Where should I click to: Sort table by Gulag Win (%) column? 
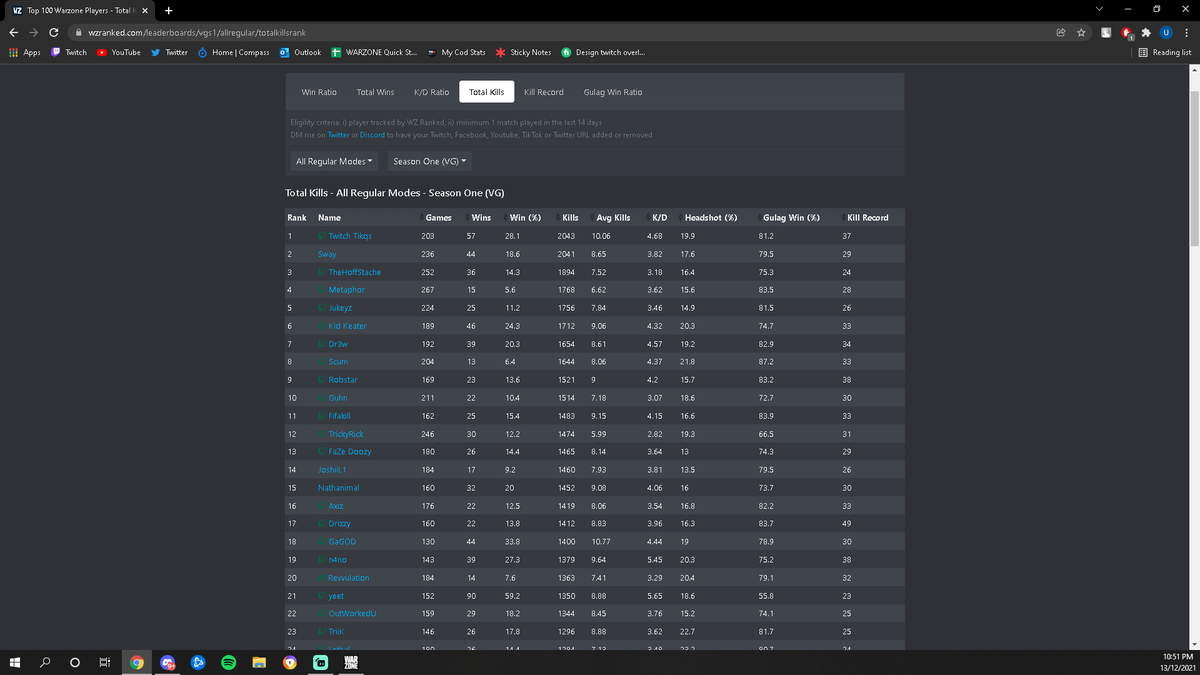pos(791,218)
